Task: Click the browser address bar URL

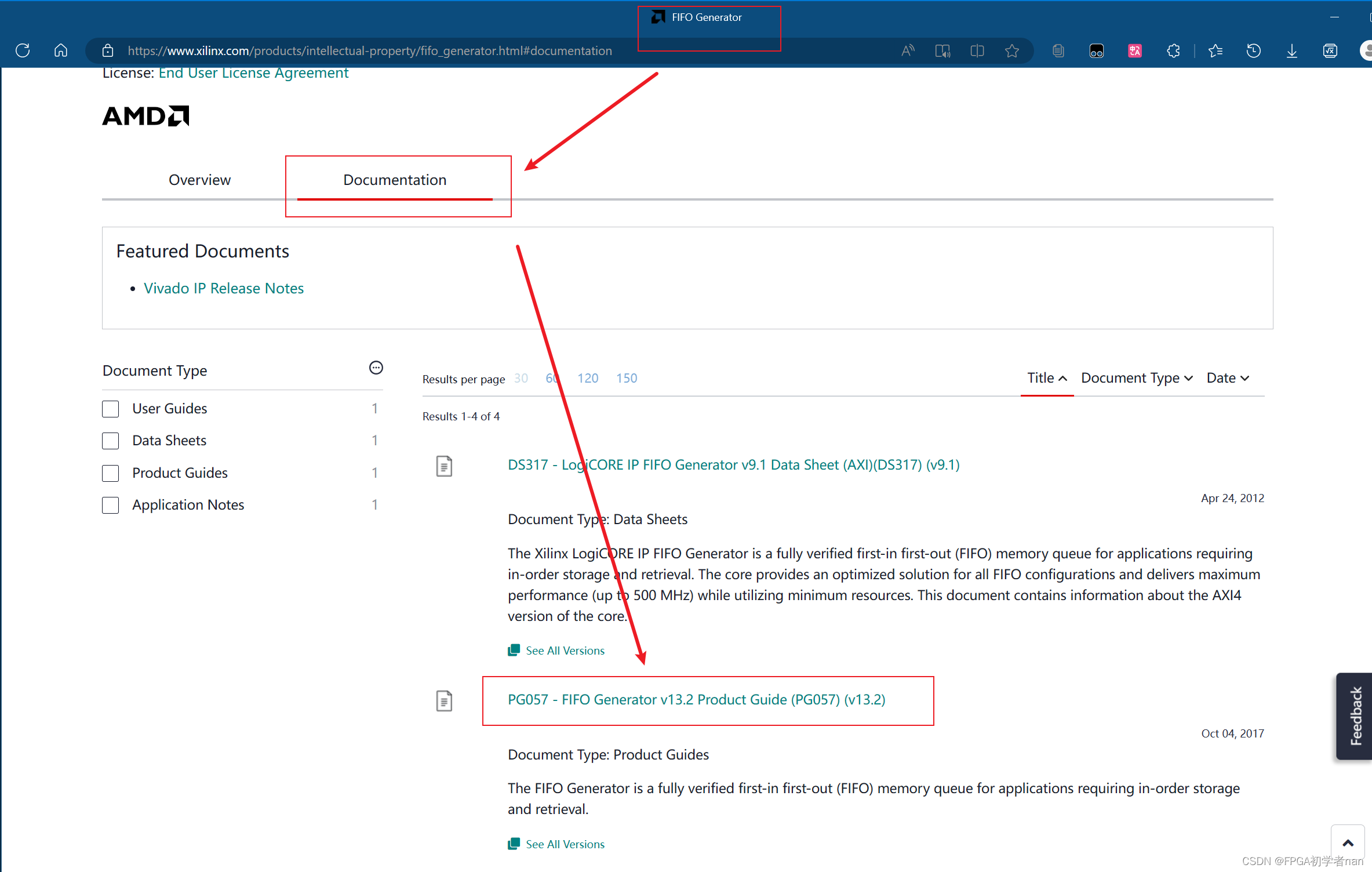Action: click(x=370, y=51)
